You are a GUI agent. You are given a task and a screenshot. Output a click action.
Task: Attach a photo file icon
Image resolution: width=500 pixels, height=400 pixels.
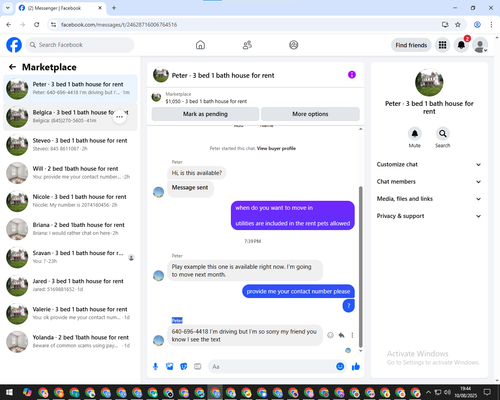point(170,367)
